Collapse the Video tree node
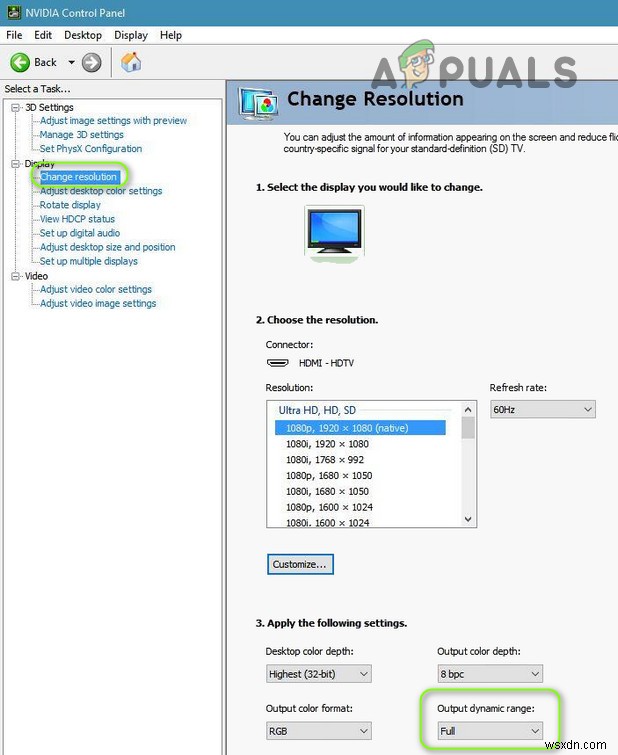The image size is (618, 755). click(x=16, y=276)
